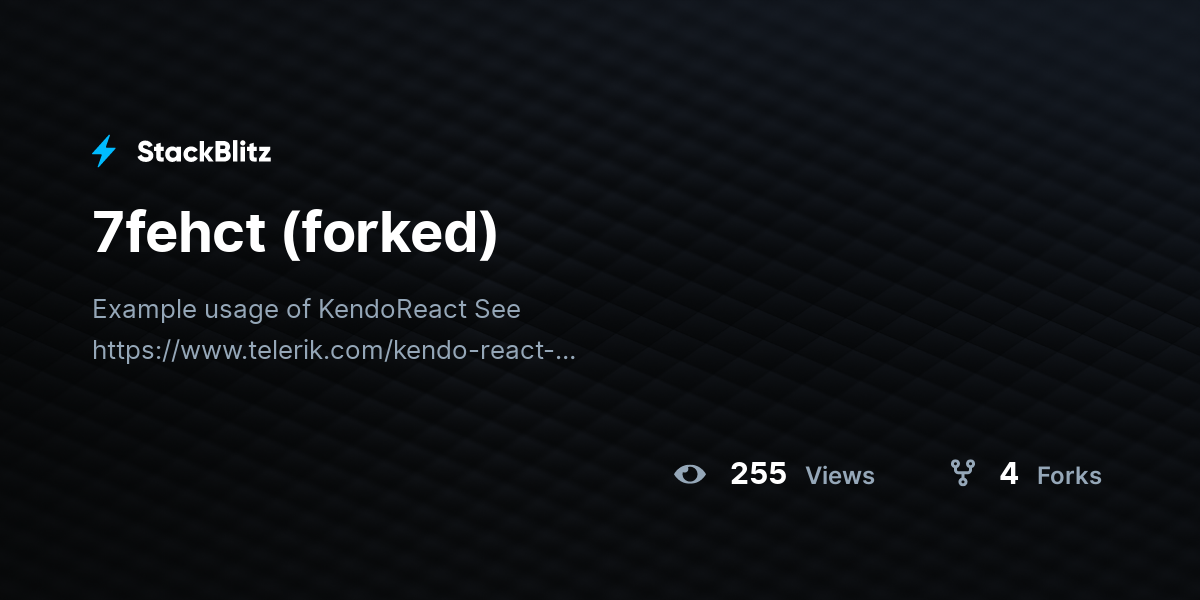Click the word (forked) in the title
This screenshot has width=1200, height=600.
[x=390, y=233]
